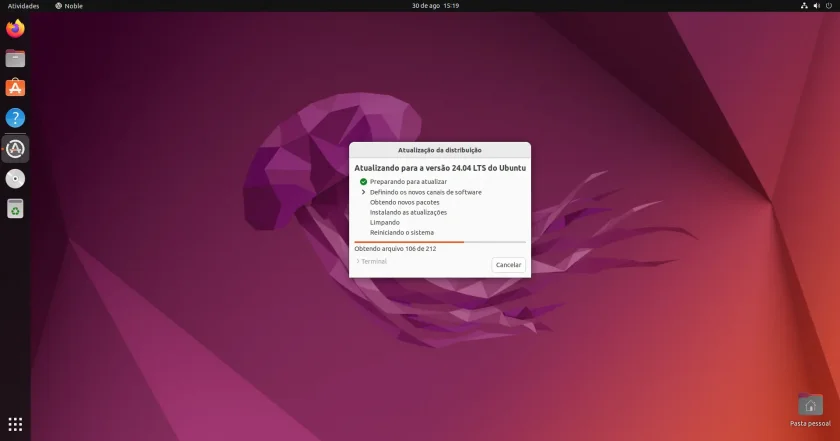The image size is (840, 441).
Task: Click the green check next to Preparando para atualizar
Action: 363,182
